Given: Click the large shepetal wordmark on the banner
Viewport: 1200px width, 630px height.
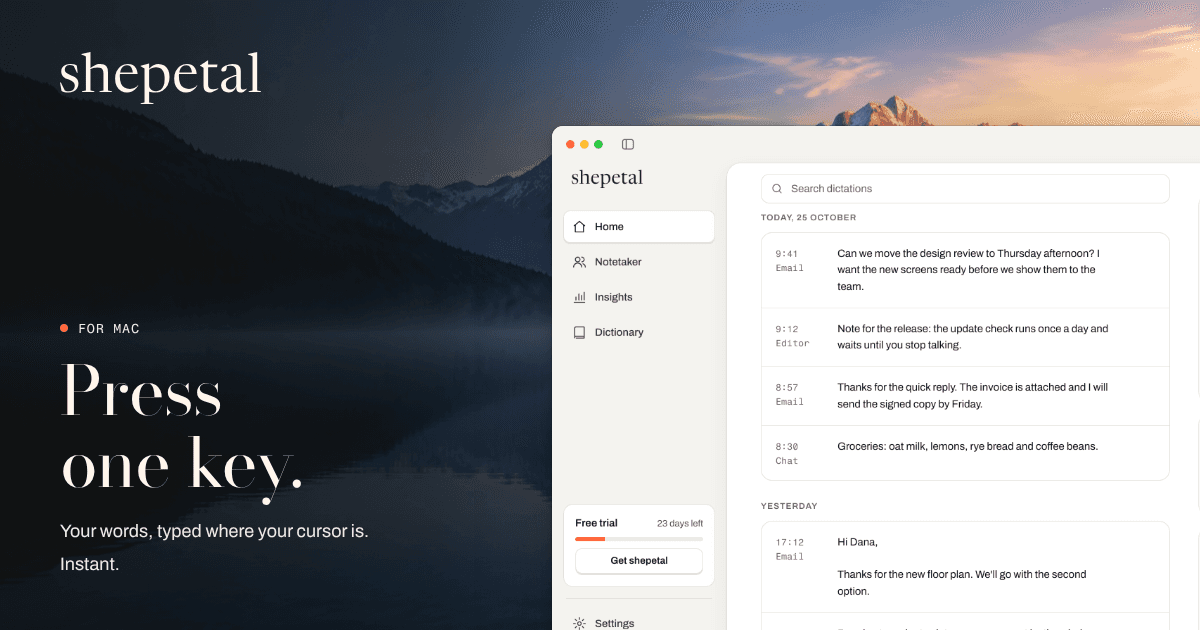Looking at the screenshot, I should point(160,75).
